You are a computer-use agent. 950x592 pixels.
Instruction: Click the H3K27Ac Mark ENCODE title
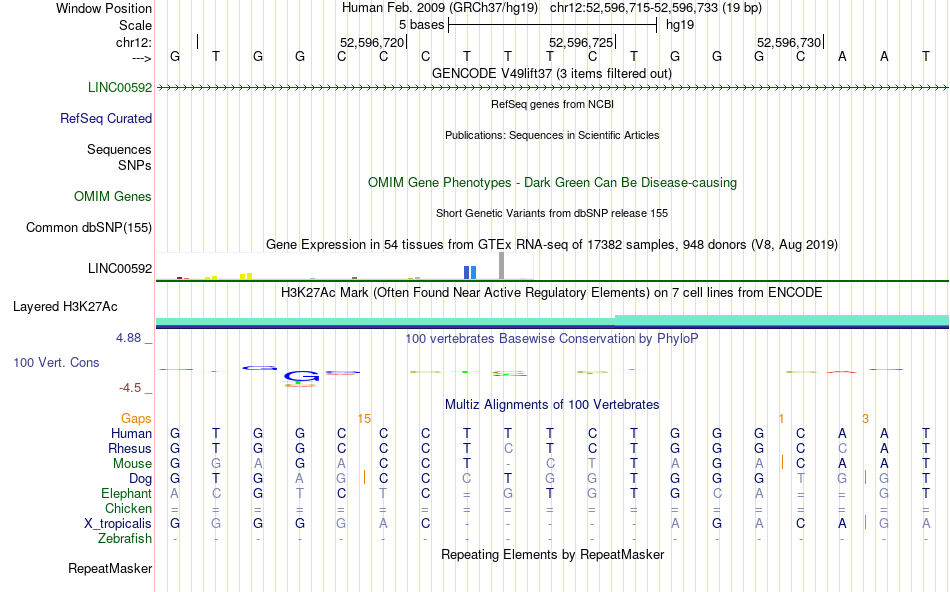pyautogui.click(x=552, y=292)
